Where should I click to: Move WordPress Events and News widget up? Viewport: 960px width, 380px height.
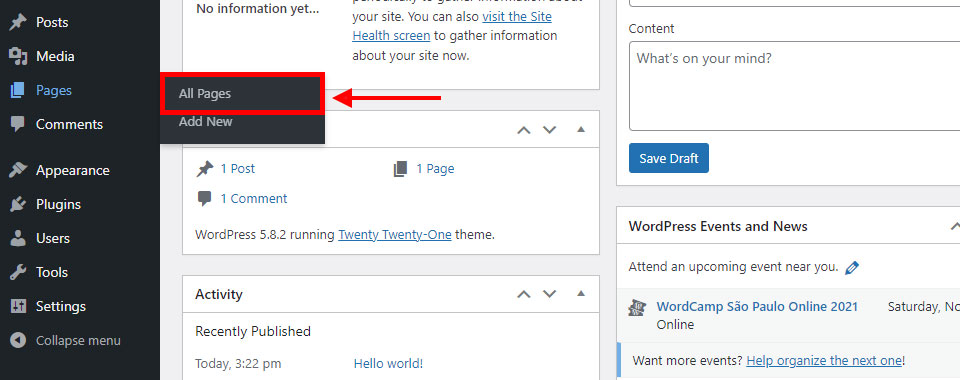click(955, 226)
